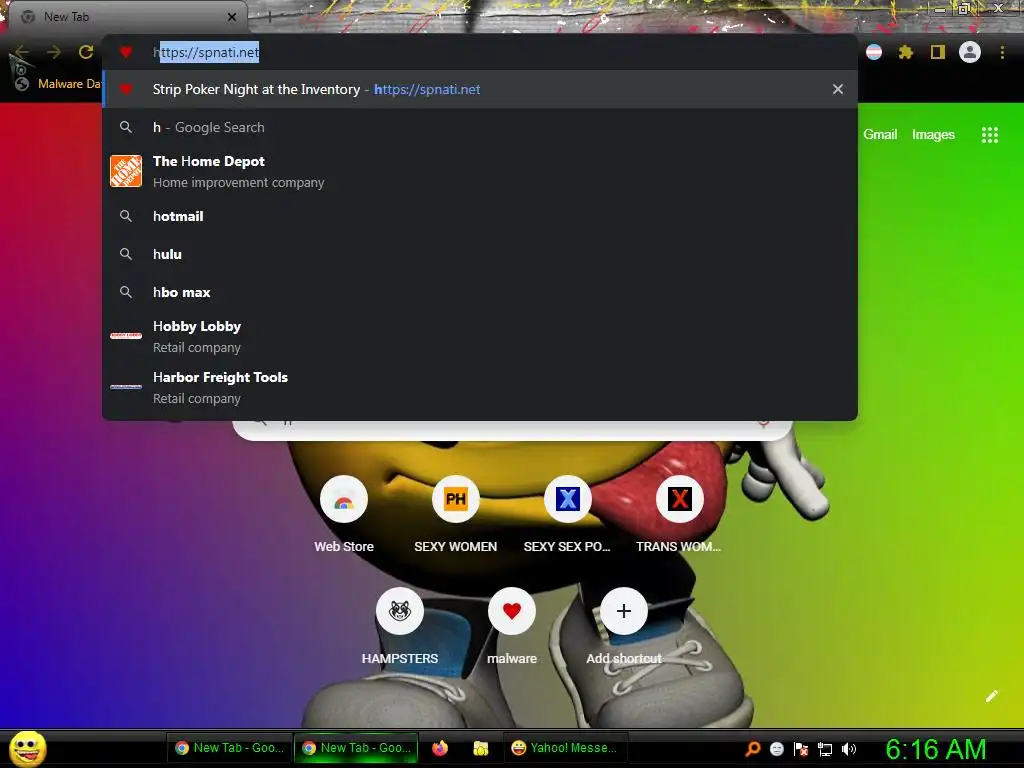Open the profile avatar menu
This screenshot has height=768, width=1024.
pos(970,52)
